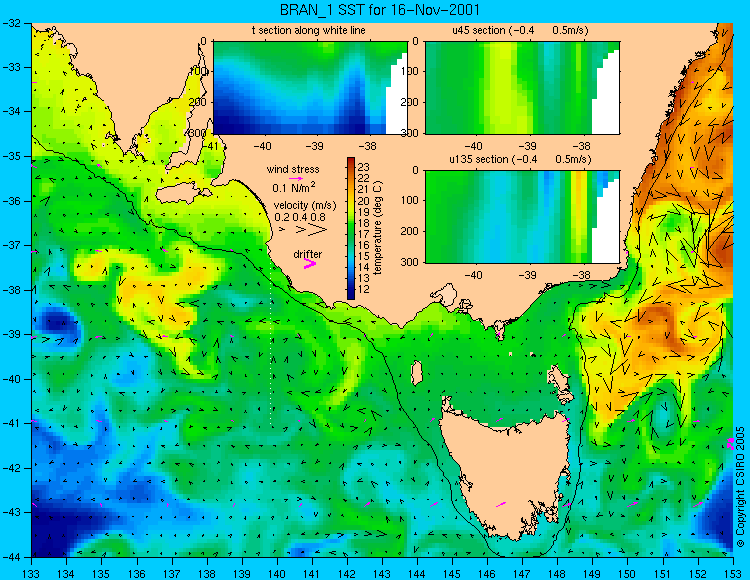750x580 pixels.
Task: Click the main map latitude label "-36"
Action: [x=11, y=201]
